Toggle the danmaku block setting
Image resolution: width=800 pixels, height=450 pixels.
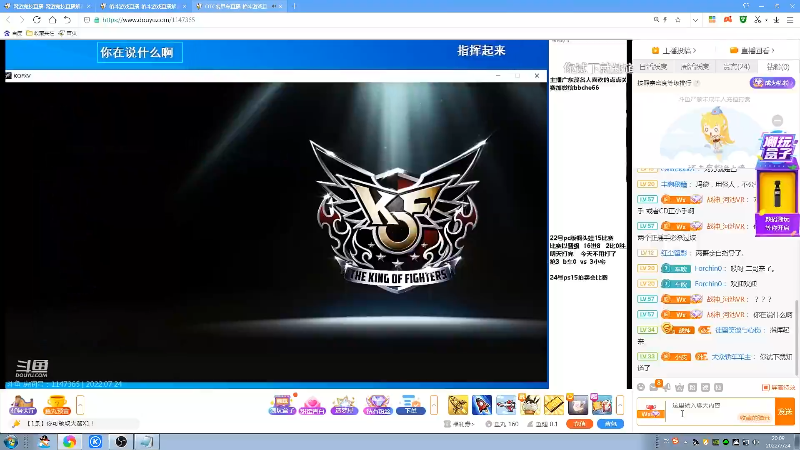tap(779, 388)
